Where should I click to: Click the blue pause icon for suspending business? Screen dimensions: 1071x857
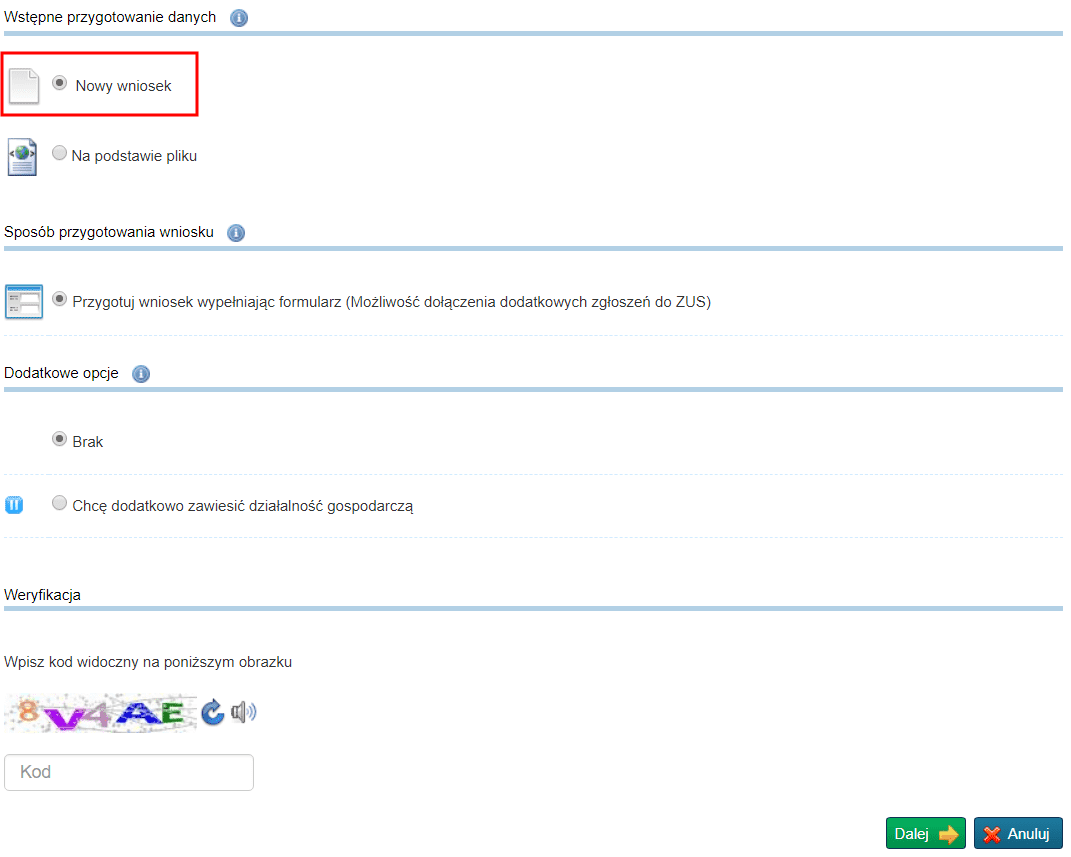coord(14,505)
